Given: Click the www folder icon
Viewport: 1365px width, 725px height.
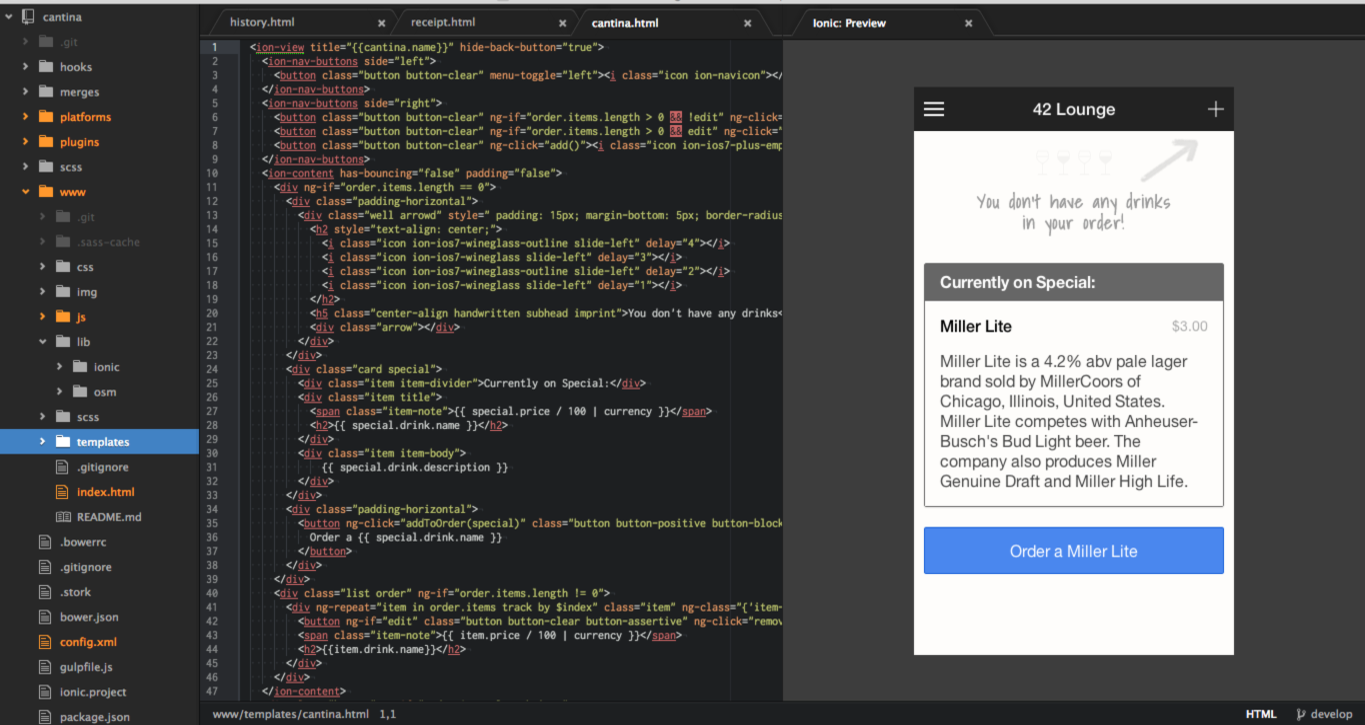Looking at the screenshot, I should click(x=45, y=192).
